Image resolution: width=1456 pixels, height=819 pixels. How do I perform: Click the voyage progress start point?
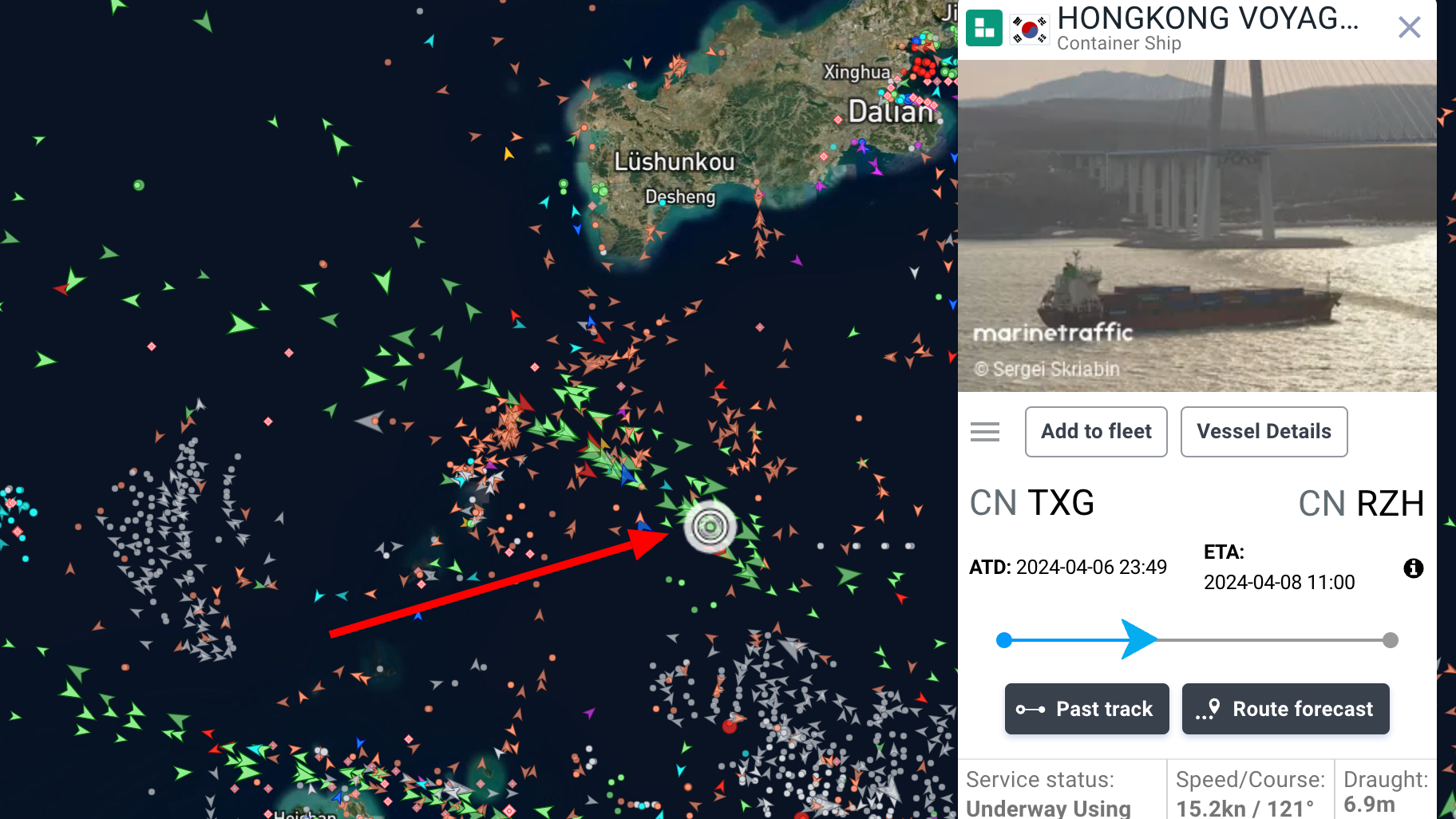(x=1004, y=639)
